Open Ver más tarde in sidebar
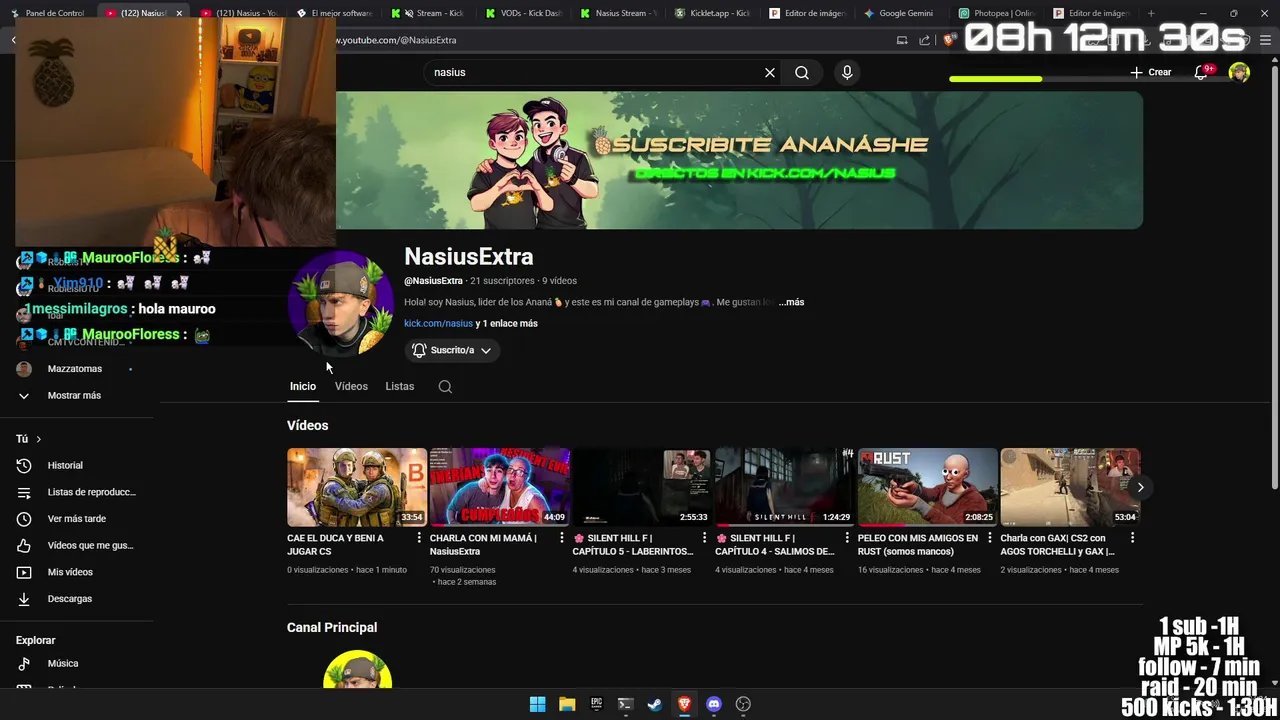This screenshot has height=720, width=1280. tap(76, 519)
